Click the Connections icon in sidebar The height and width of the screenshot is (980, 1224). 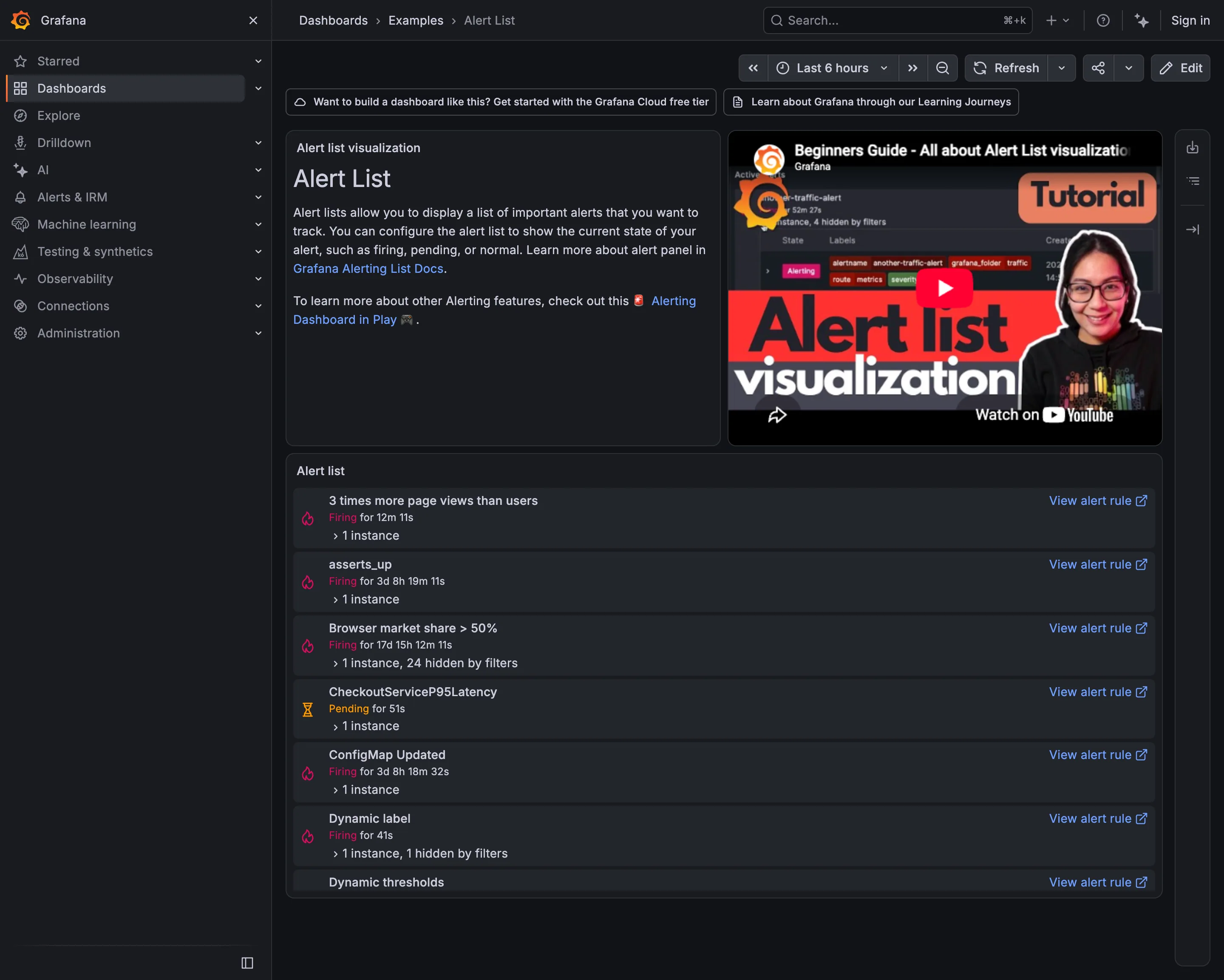point(20,306)
